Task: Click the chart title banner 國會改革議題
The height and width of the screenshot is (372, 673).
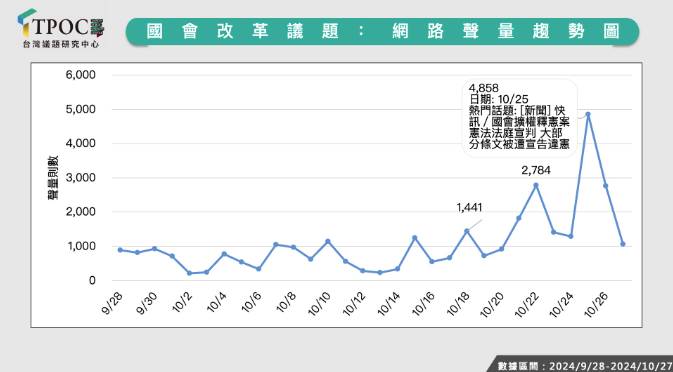Action: (x=382, y=32)
